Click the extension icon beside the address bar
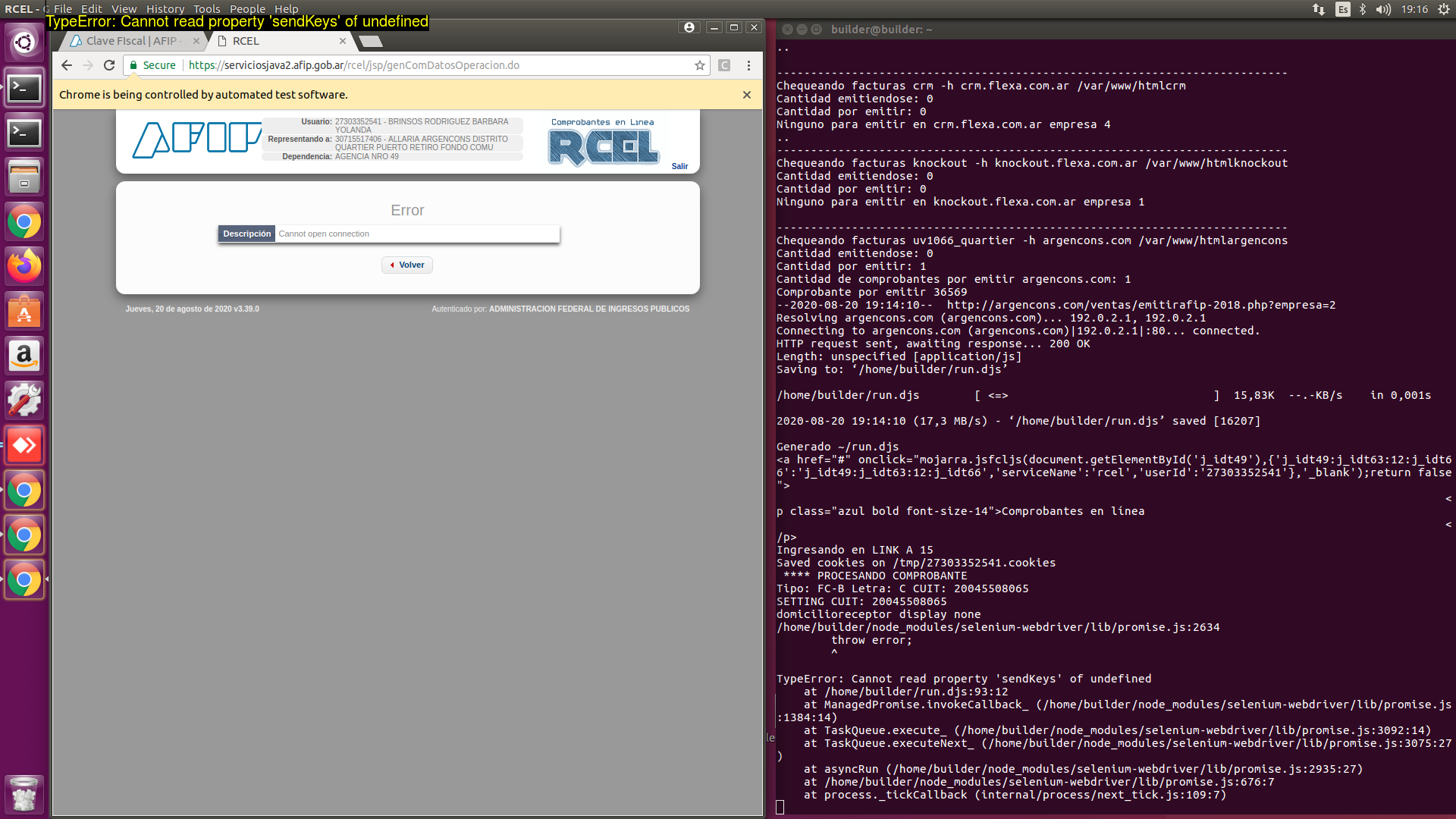Image resolution: width=1456 pixels, height=819 pixels. click(x=724, y=65)
